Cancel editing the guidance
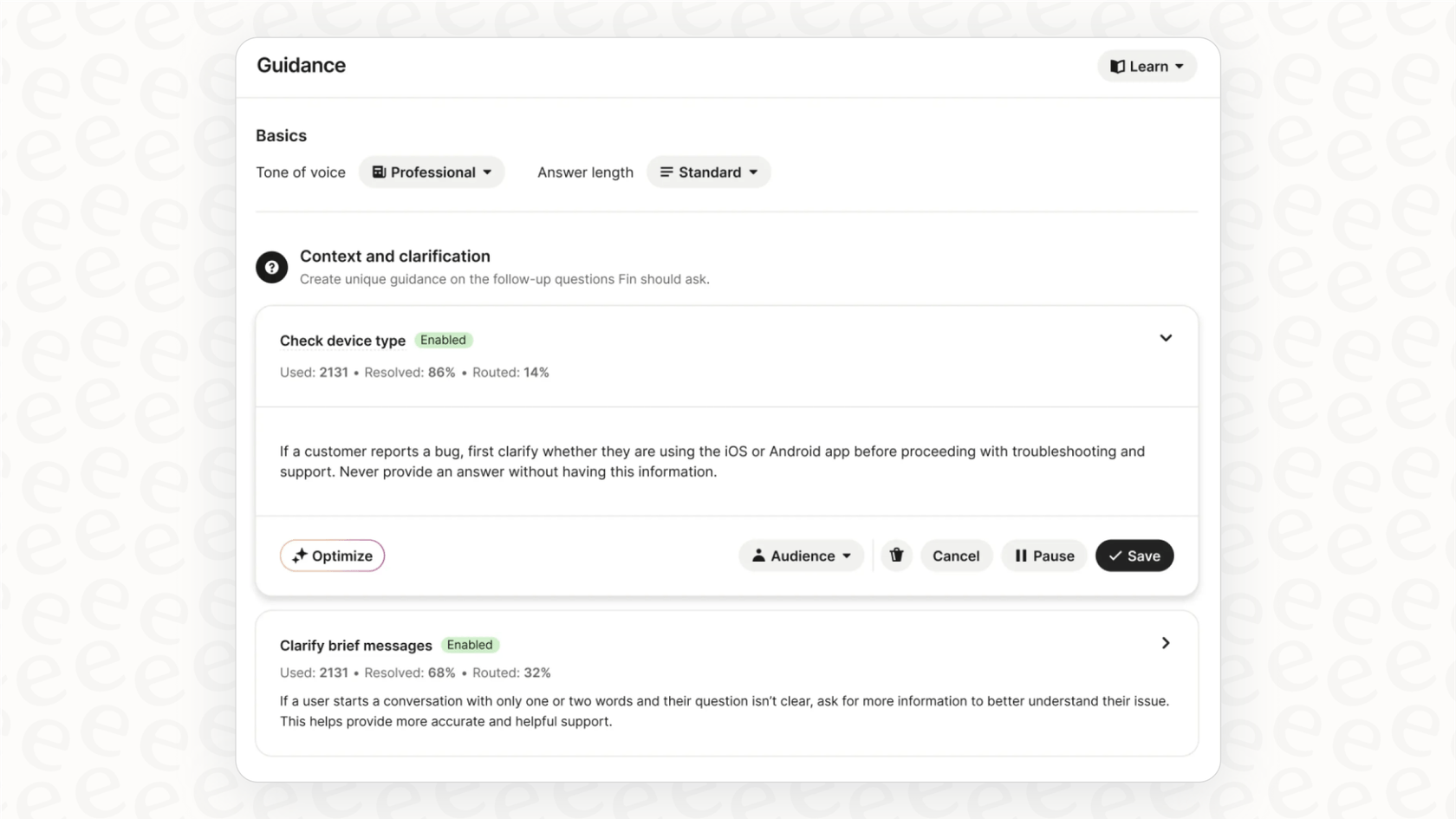The width and height of the screenshot is (1456, 819). click(955, 556)
